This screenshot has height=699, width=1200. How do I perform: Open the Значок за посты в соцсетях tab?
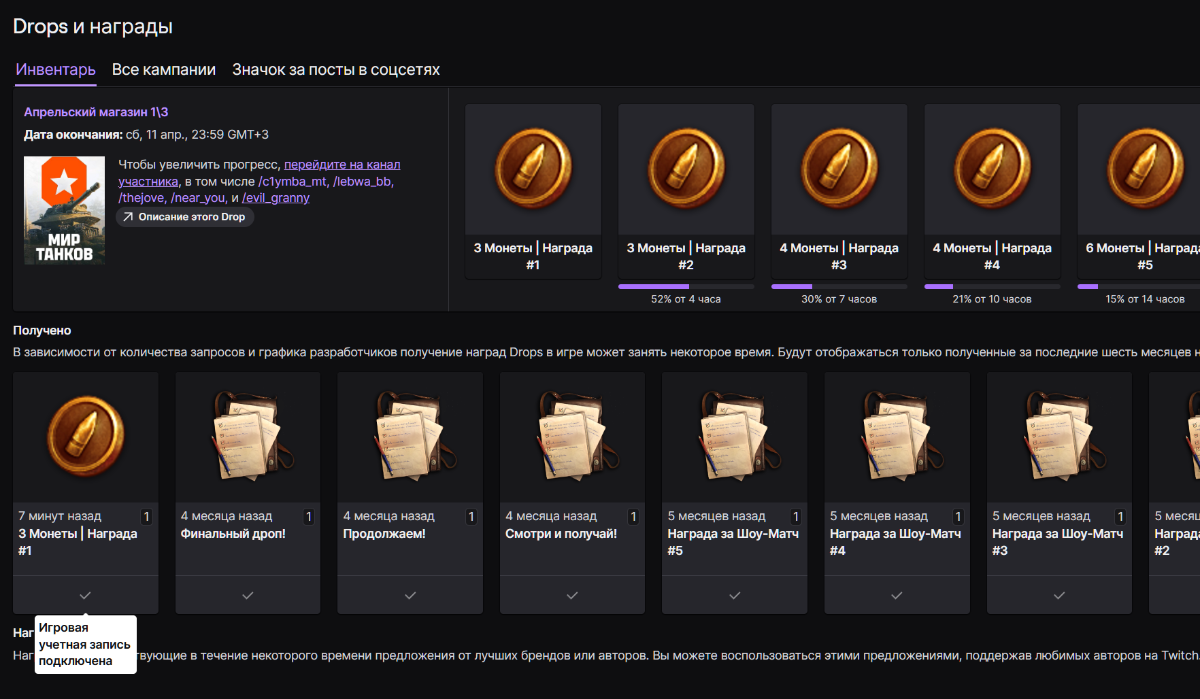[x=336, y=70]
